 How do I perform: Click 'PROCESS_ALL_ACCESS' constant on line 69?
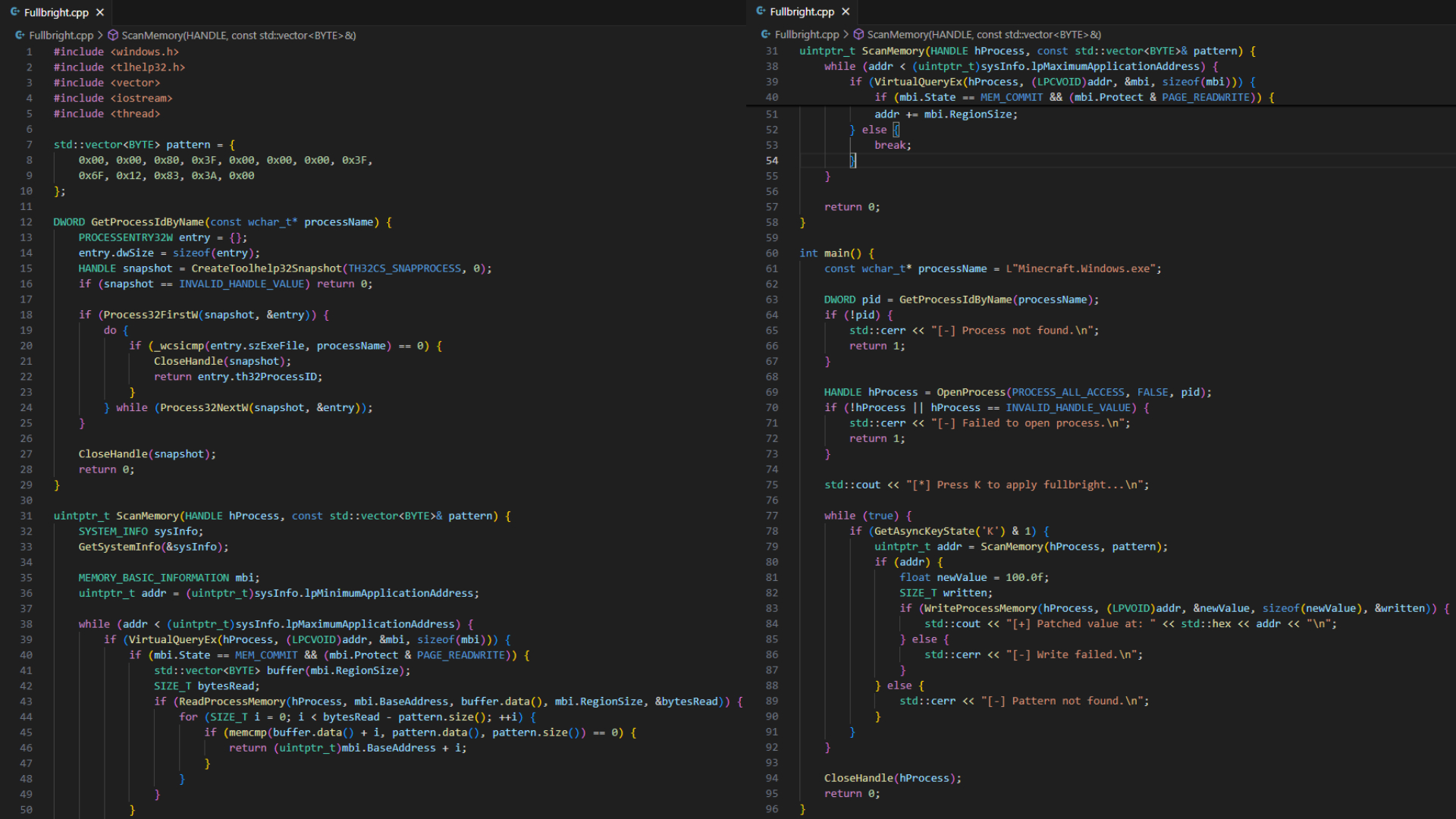(x=1068, y=391)
